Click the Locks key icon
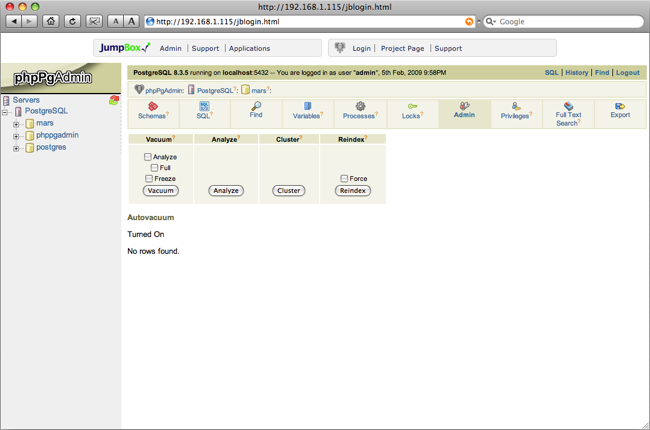Image resolution: width=650 pixels, height=430 pixels. pyautogui.click(x=412, y=107)
